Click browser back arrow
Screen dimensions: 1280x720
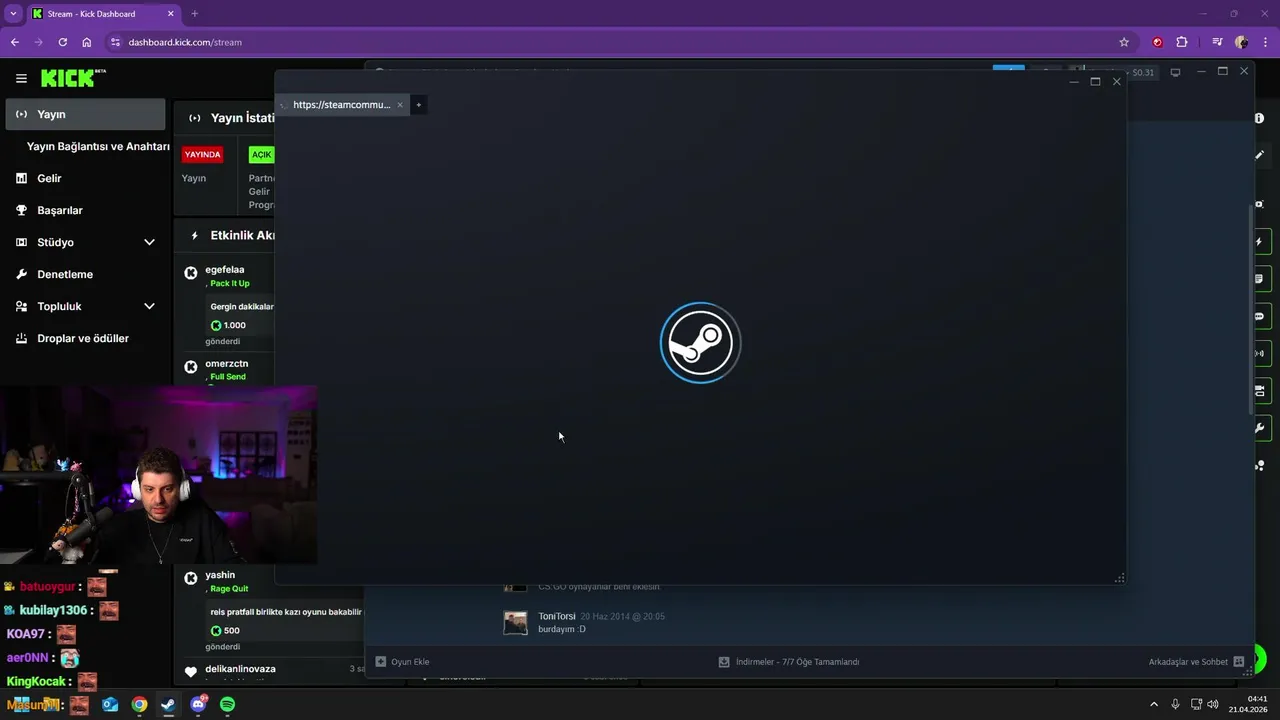[x=14, y=42]
